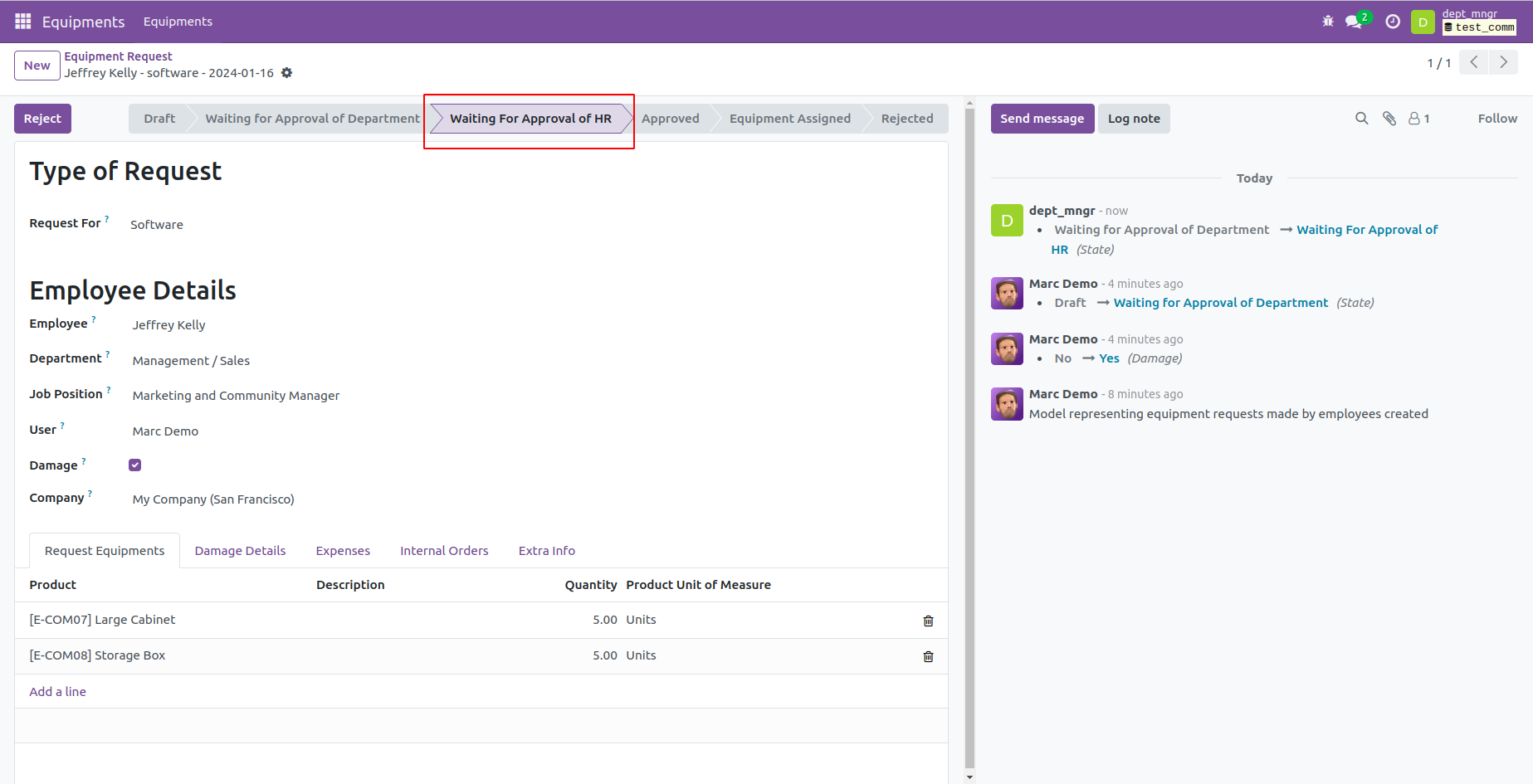1533x784 pixels.
Task: Open the gear actions menu beside record name
Action: tap(287, 73)
